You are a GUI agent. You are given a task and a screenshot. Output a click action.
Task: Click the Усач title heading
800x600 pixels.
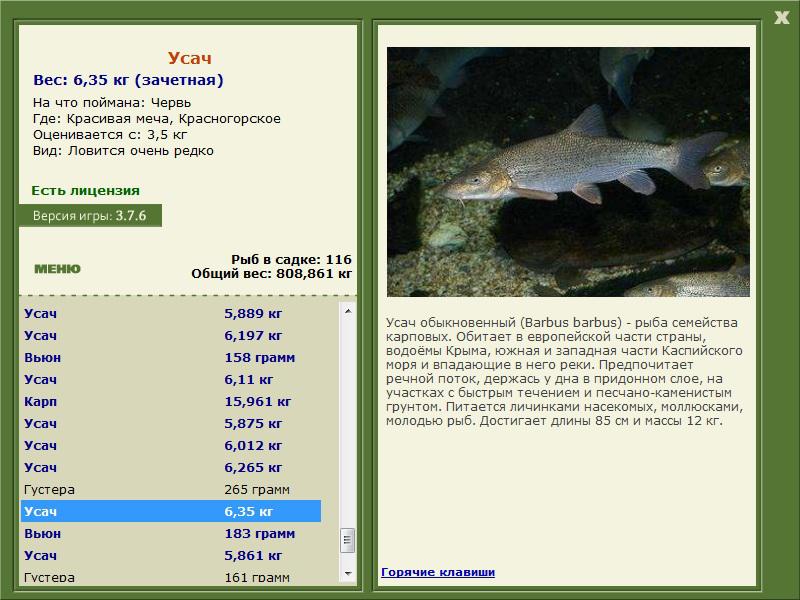(x=189, y=58)
